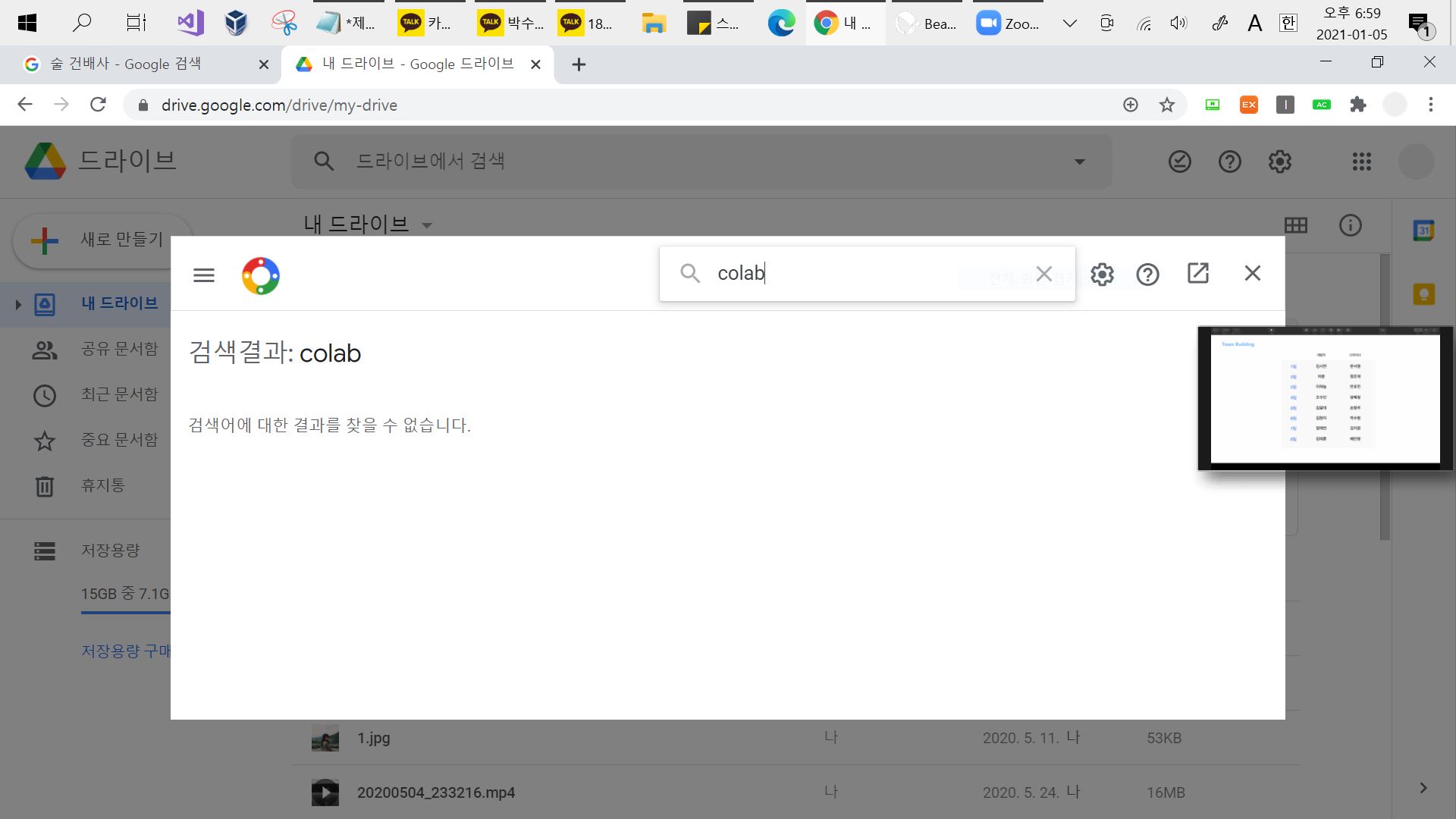Expand Drive search options dropdown arrow
Image resolution: width=1456 pixels, height=819 pixels.
pos(1080,162)
